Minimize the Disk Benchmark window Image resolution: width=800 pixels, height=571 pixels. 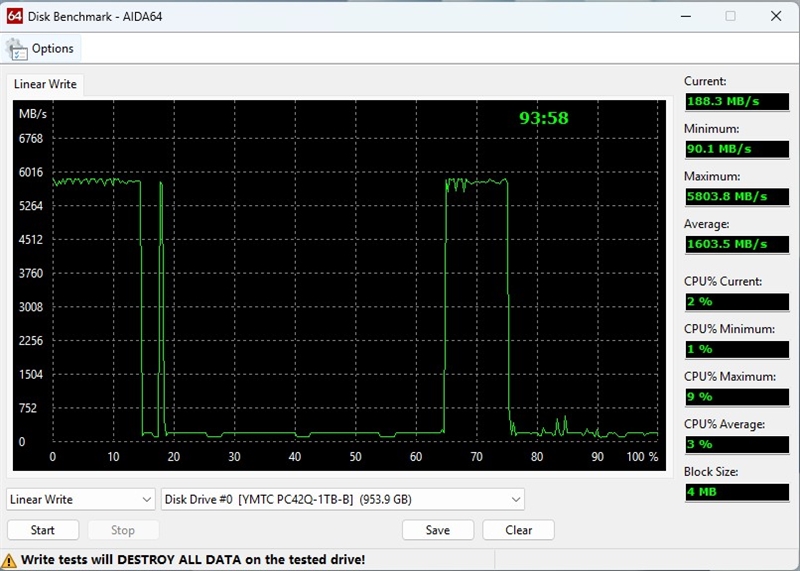686,16
